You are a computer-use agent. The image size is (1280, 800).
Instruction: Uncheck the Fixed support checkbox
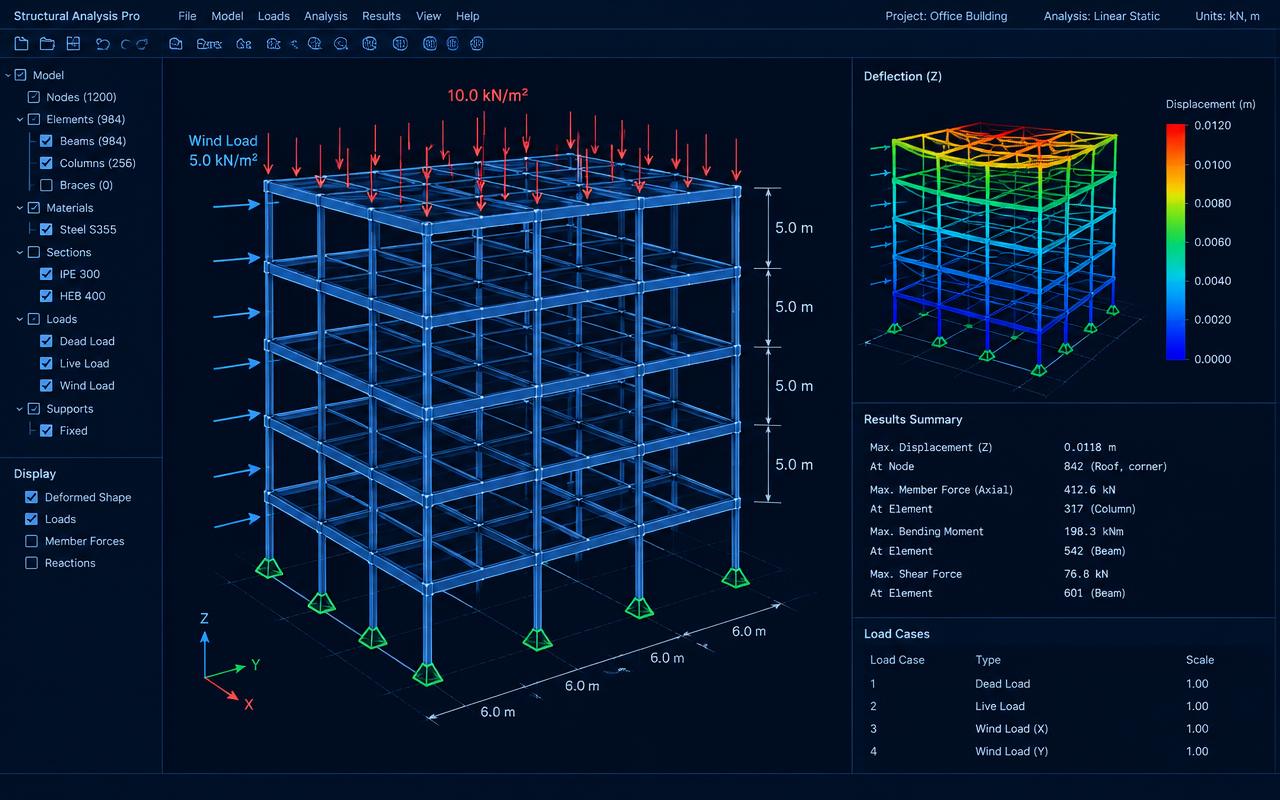coord(46,431)
